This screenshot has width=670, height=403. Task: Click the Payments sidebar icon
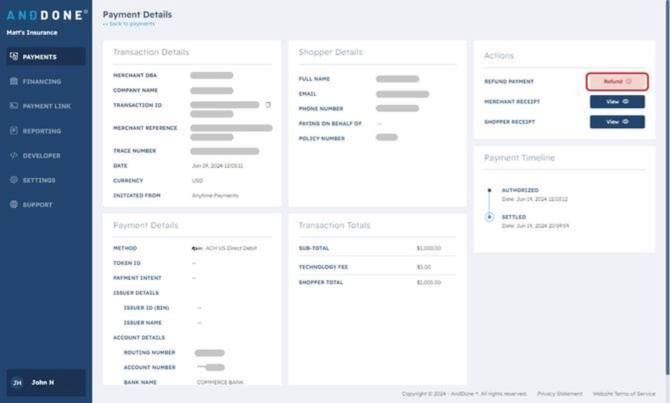pos(14,57)
